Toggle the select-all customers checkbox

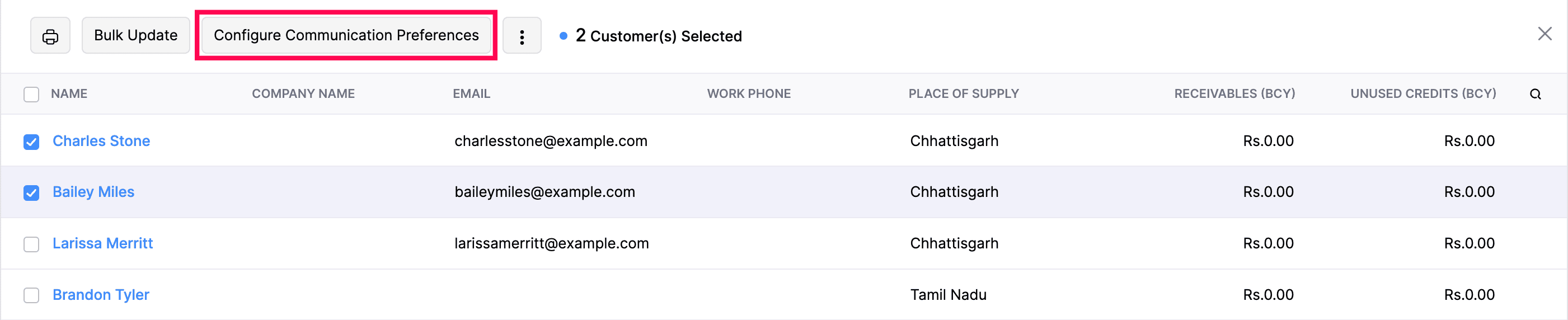[31, 95]
